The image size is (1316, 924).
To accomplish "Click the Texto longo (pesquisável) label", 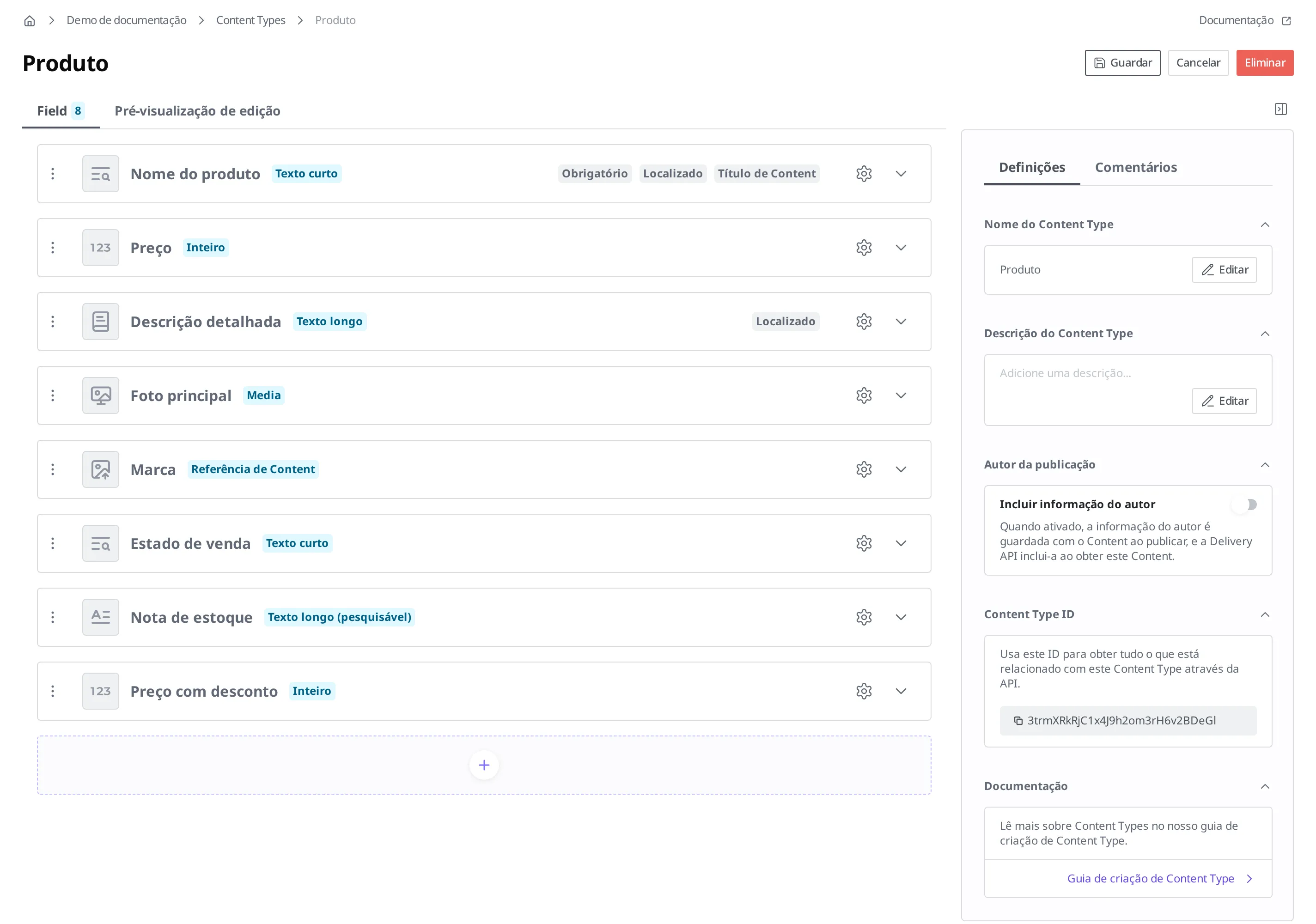I will tap(339, 617).
